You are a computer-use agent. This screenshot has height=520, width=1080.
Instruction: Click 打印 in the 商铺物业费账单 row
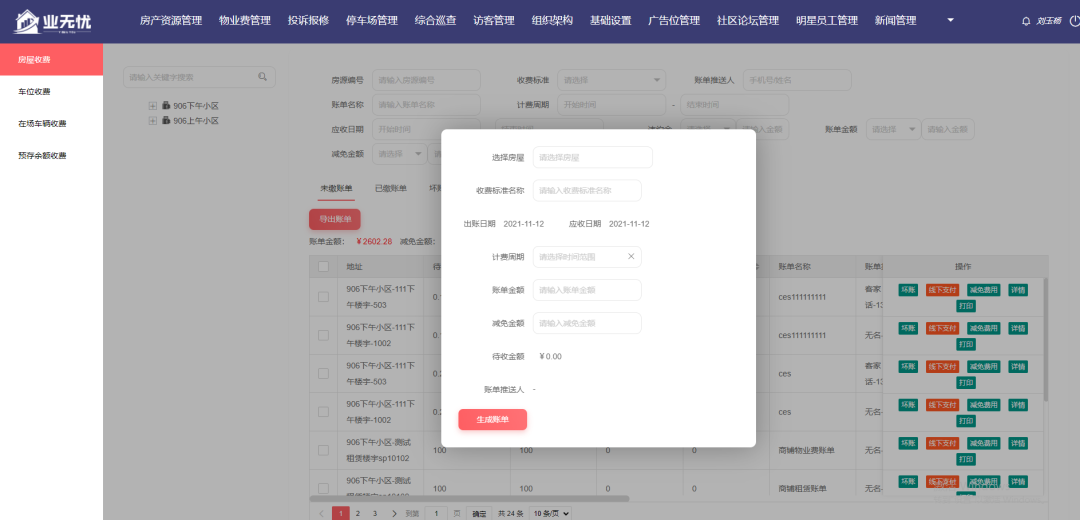[x=966, y=459]
